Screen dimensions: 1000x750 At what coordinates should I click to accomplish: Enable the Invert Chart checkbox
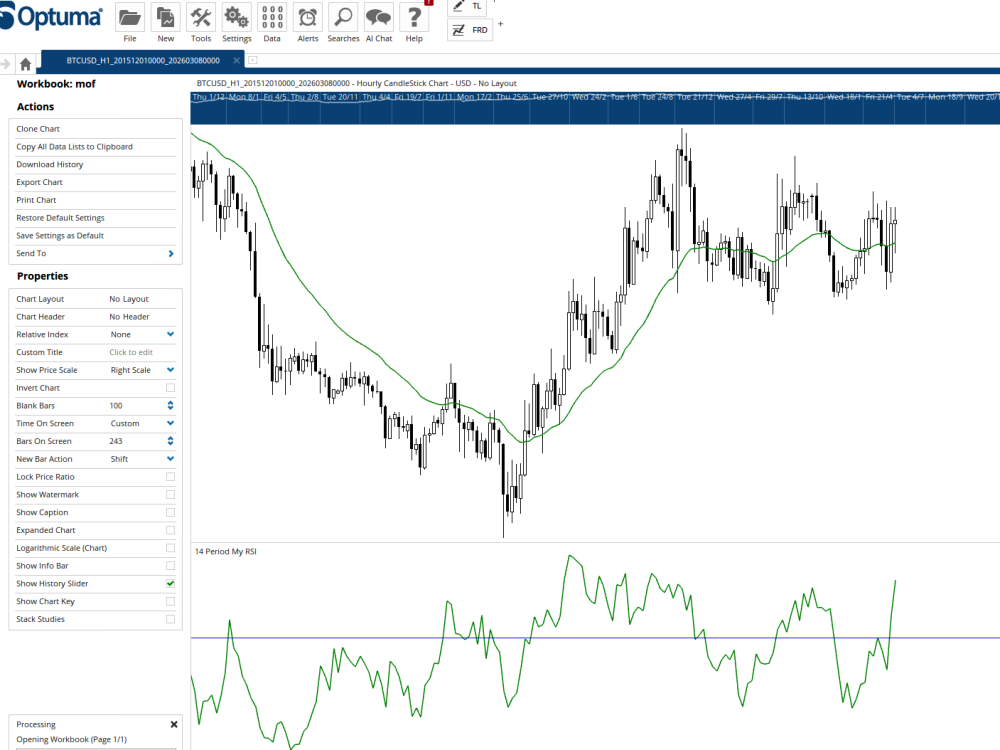tap(170, 388)
